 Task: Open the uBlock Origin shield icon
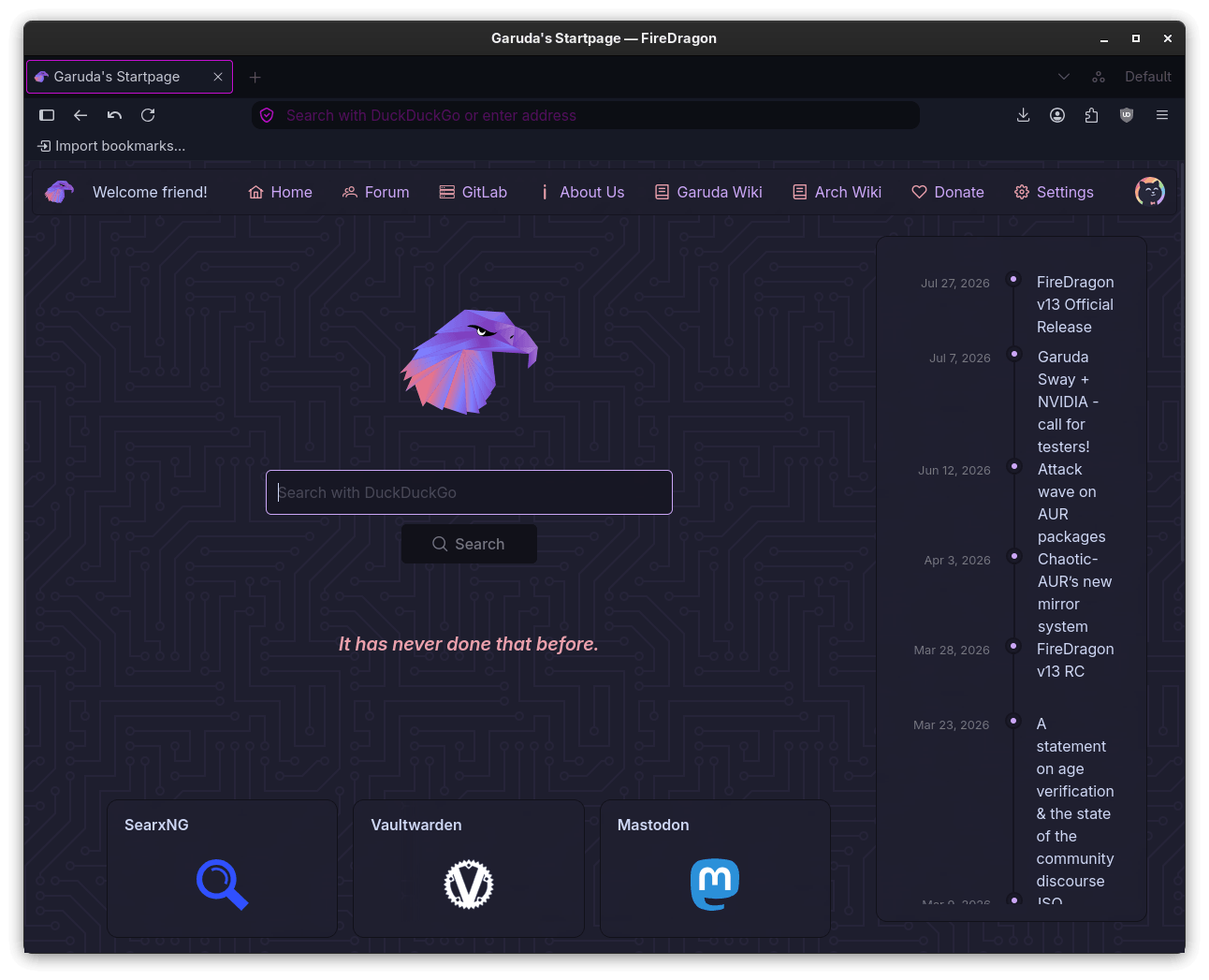pyautogui.click(x=1127, y=115)
